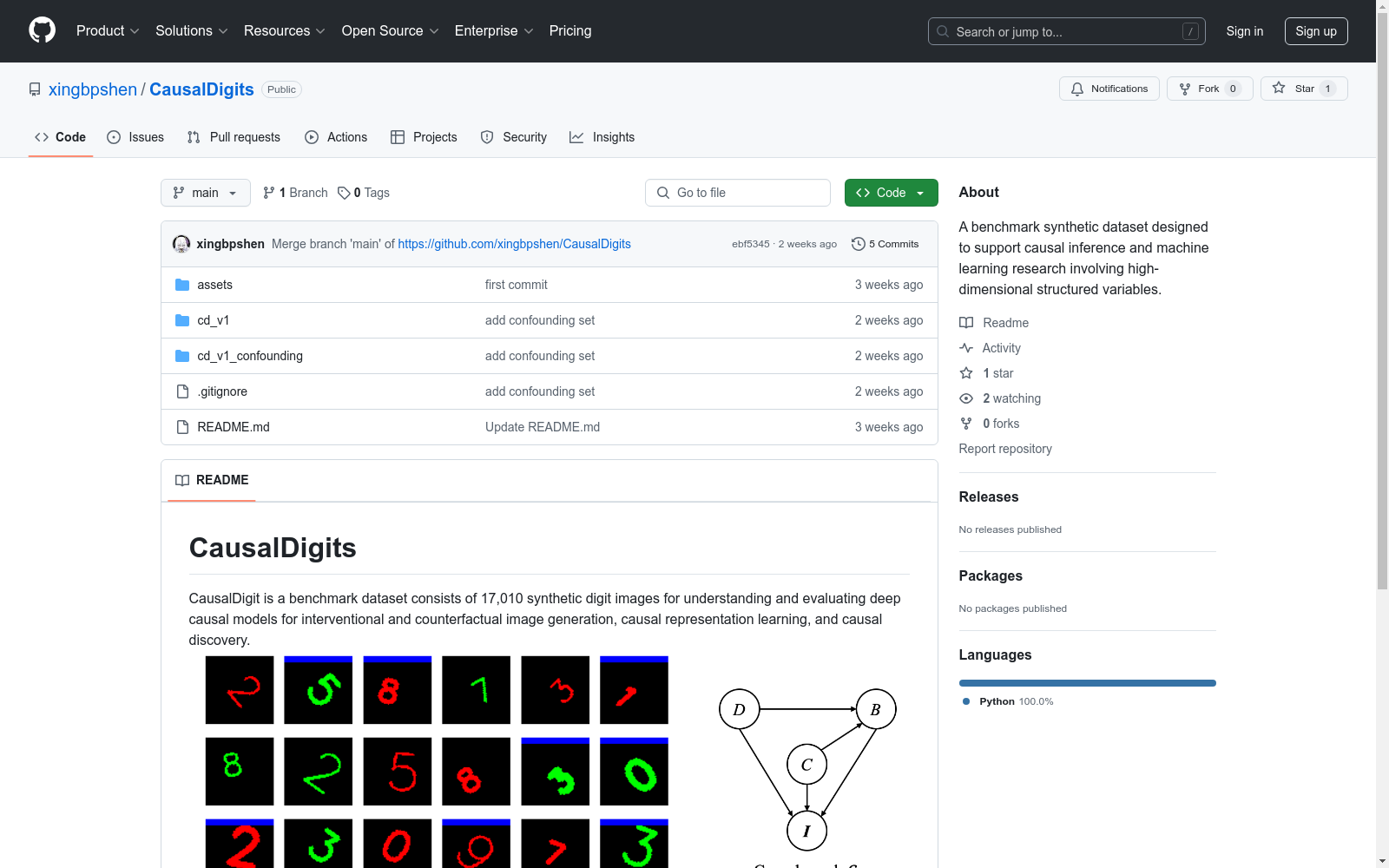Open the Projects tab
Screen dimensions: 1389x868
[424, 137]
